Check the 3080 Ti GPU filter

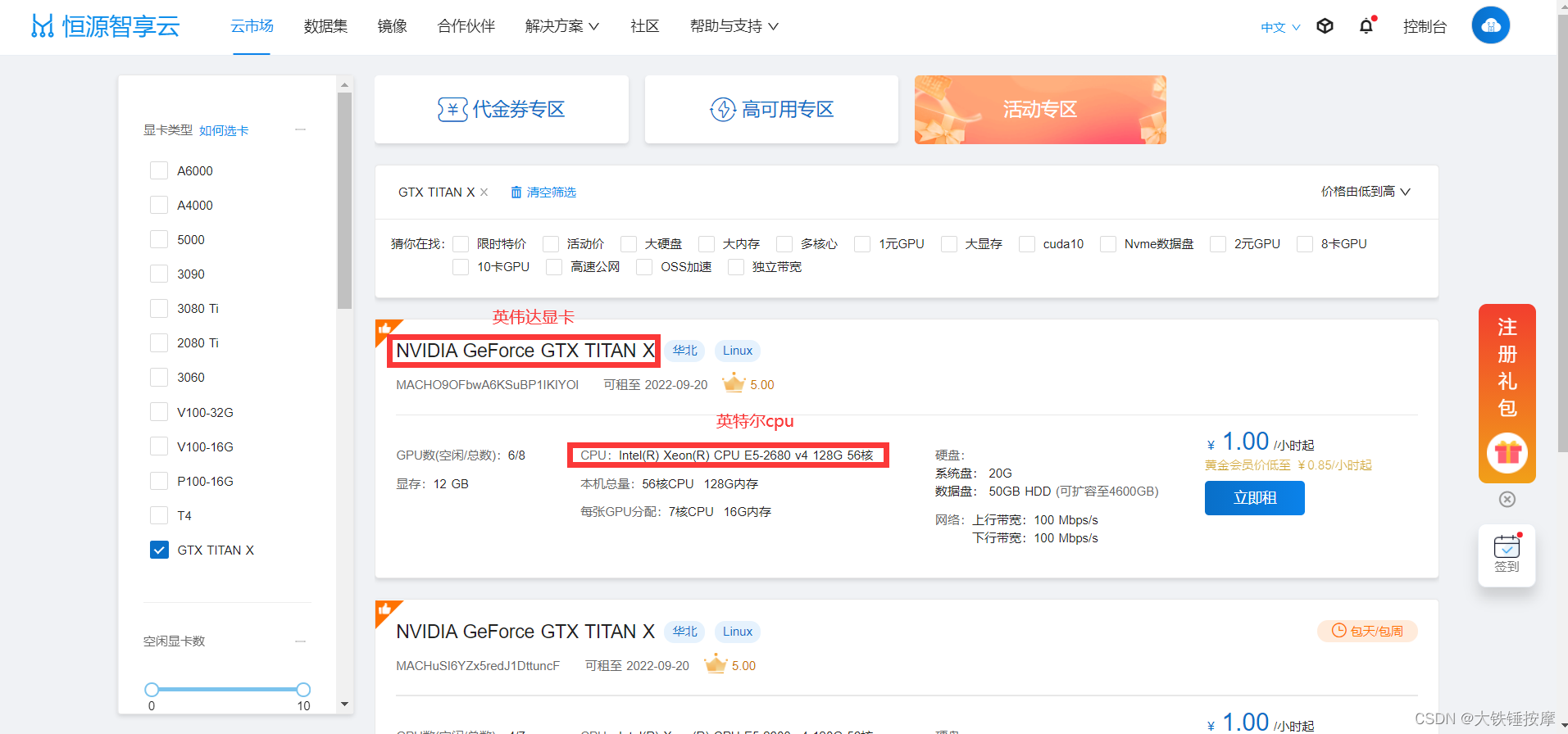pos(159,308)
